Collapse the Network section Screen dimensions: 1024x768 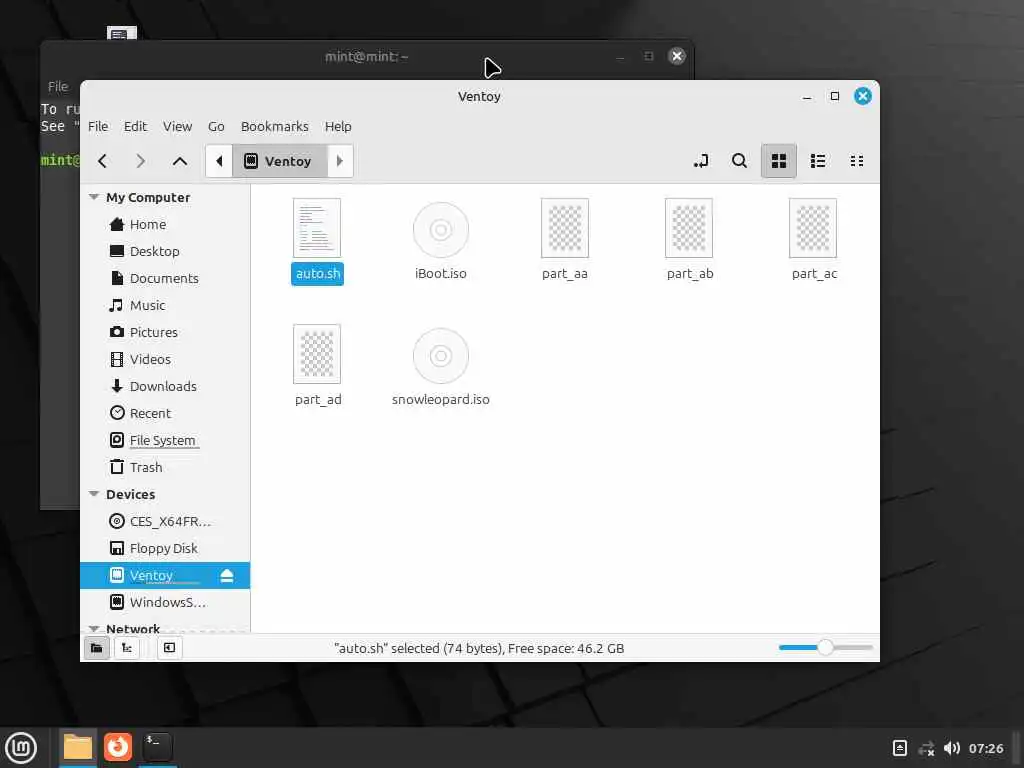94,629
